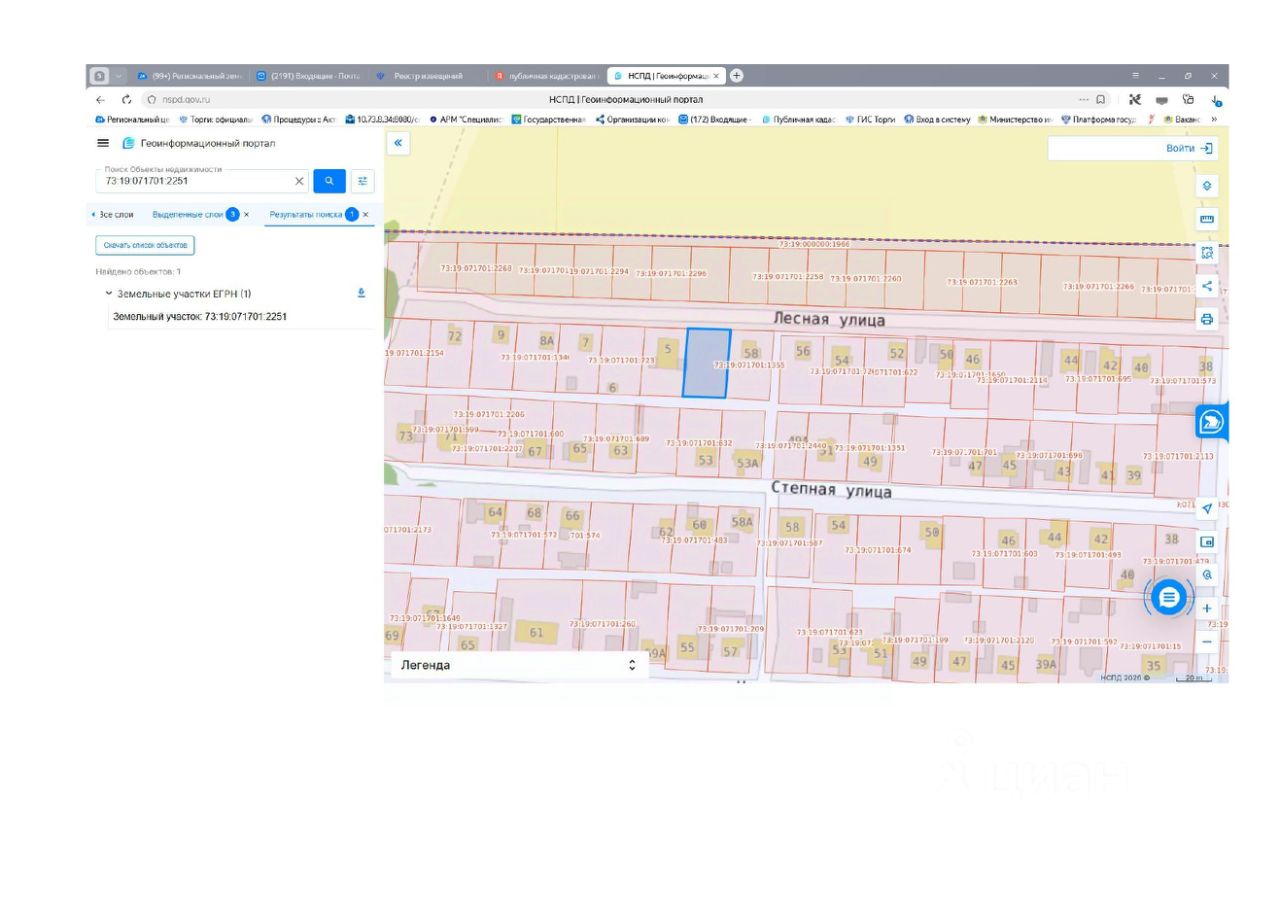The image size is (1280, 904).
Task: Click the 'Скачать список объектов' button
Action: pos(145,245)
